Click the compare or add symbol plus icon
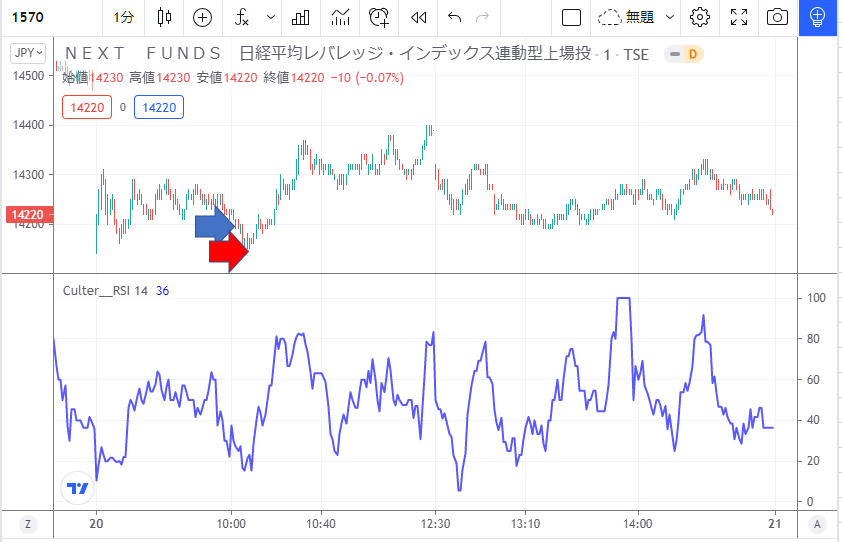The height and width of the screenshot is (542, 842). click(202, 17)
